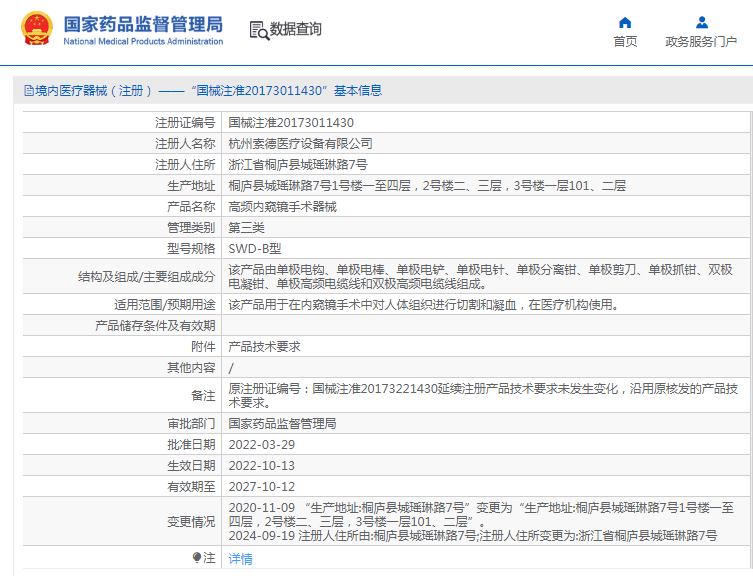The image size is (753, 576).
Task: Click the national emblem logo
Action: (37, 28)
